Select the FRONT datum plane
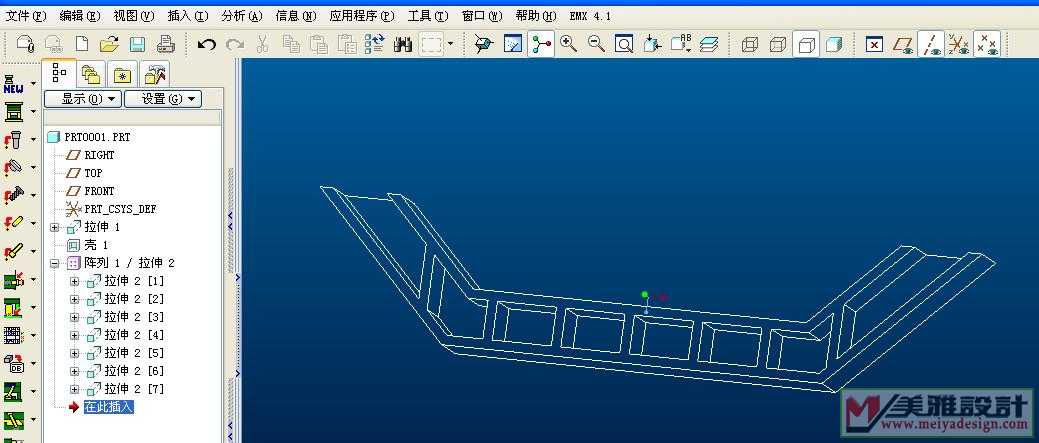 (99, 191)
